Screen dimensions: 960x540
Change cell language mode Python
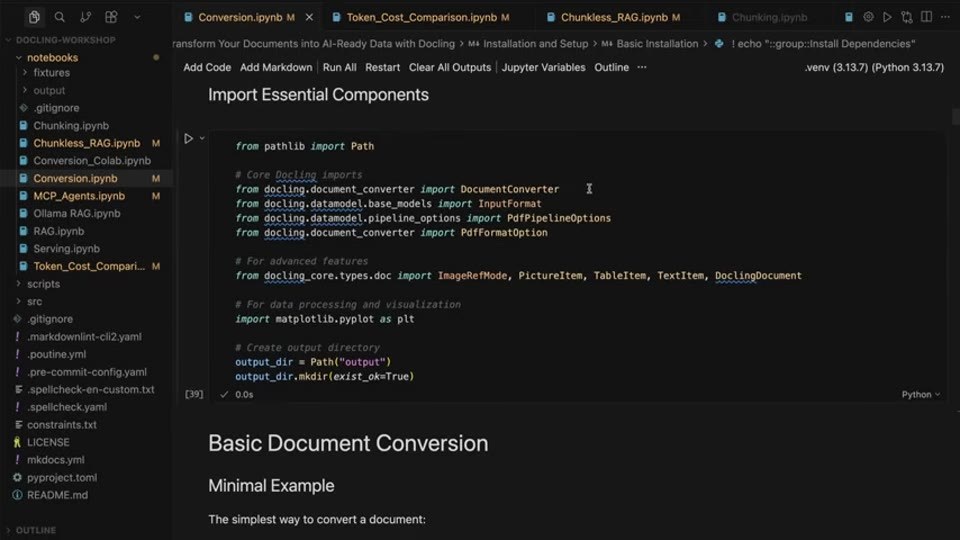coord(920,394)
